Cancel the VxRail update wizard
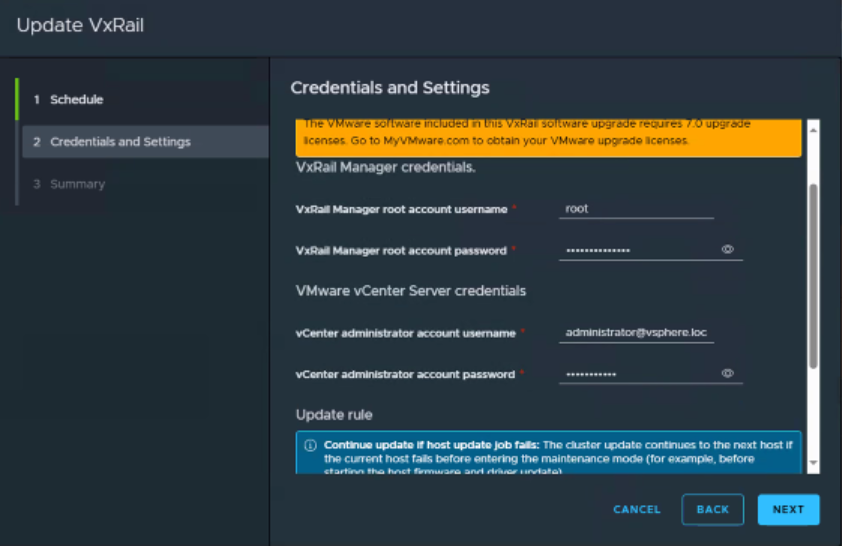The image size is (843, 546). tap(637, 509)
